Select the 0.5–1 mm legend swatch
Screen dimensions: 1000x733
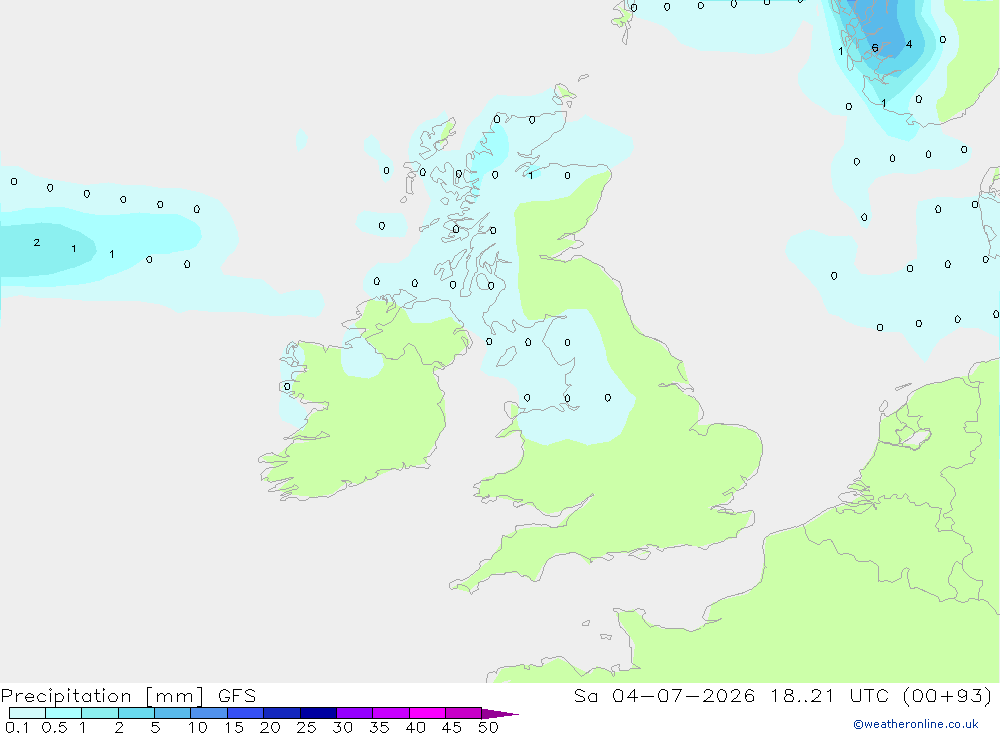pyautogui.click(x=63, y=713)
